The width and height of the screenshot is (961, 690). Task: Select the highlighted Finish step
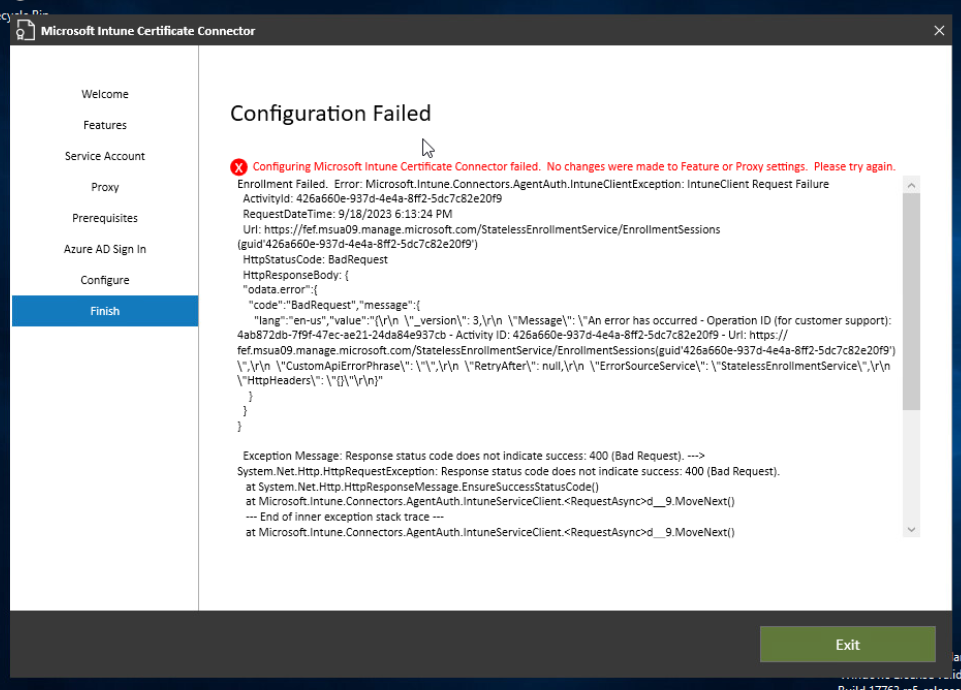[104, 310]
